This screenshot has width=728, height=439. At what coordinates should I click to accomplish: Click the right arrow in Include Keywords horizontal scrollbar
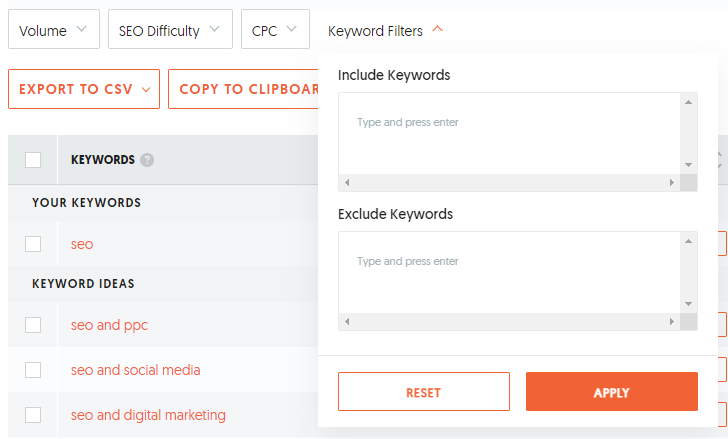pos(671,182)
